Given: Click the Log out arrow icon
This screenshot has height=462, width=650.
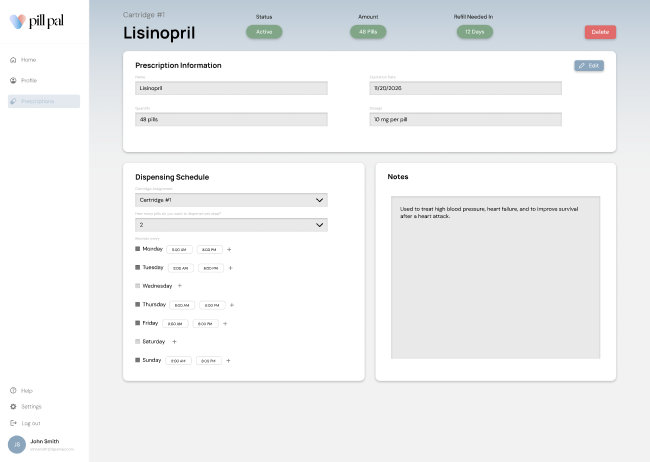Looking at the screenshot, I should (x=13, y=423).
